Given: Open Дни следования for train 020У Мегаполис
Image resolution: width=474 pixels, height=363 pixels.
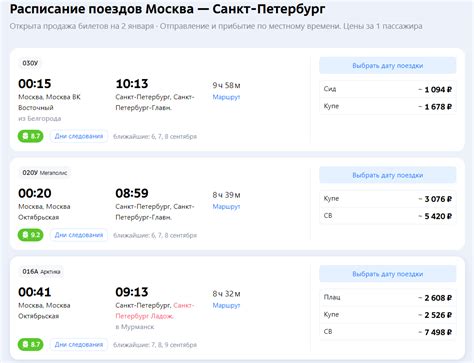Looking at the screenshot, I should click(79, 235).
